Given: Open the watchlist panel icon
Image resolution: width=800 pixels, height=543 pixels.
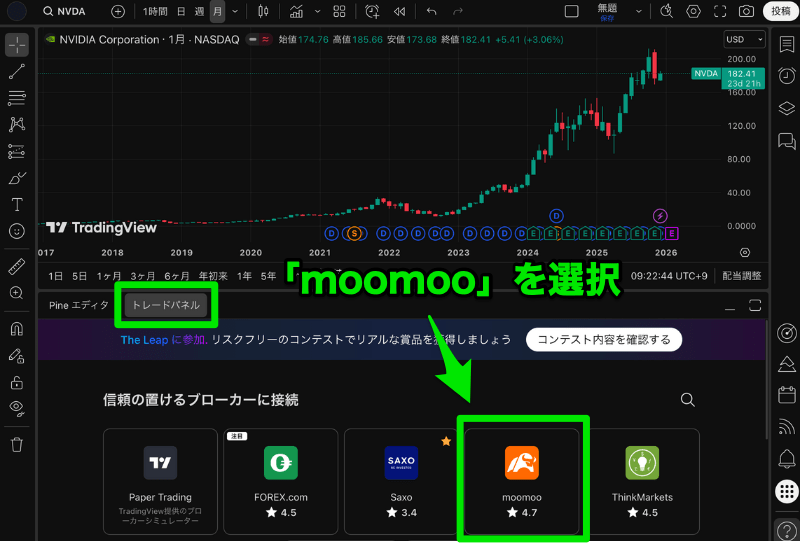Looking at the screenshot, I should (x=787, y=45).
